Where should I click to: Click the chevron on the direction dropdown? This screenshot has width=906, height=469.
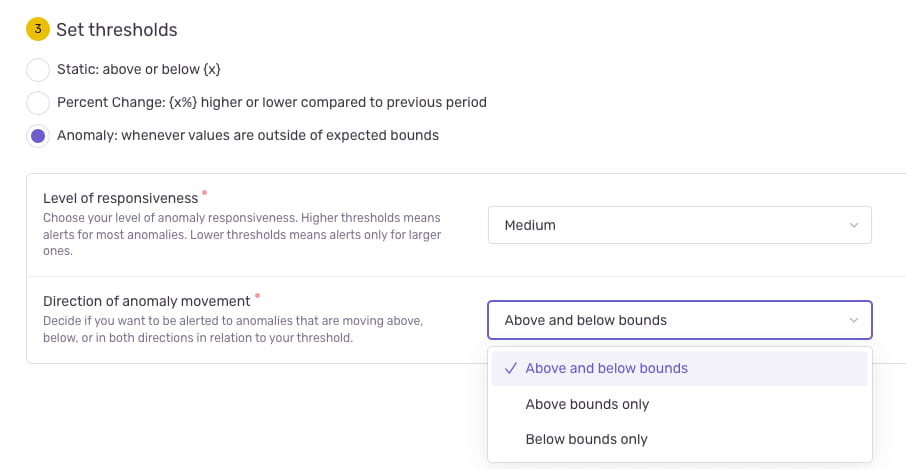[853, 320]
